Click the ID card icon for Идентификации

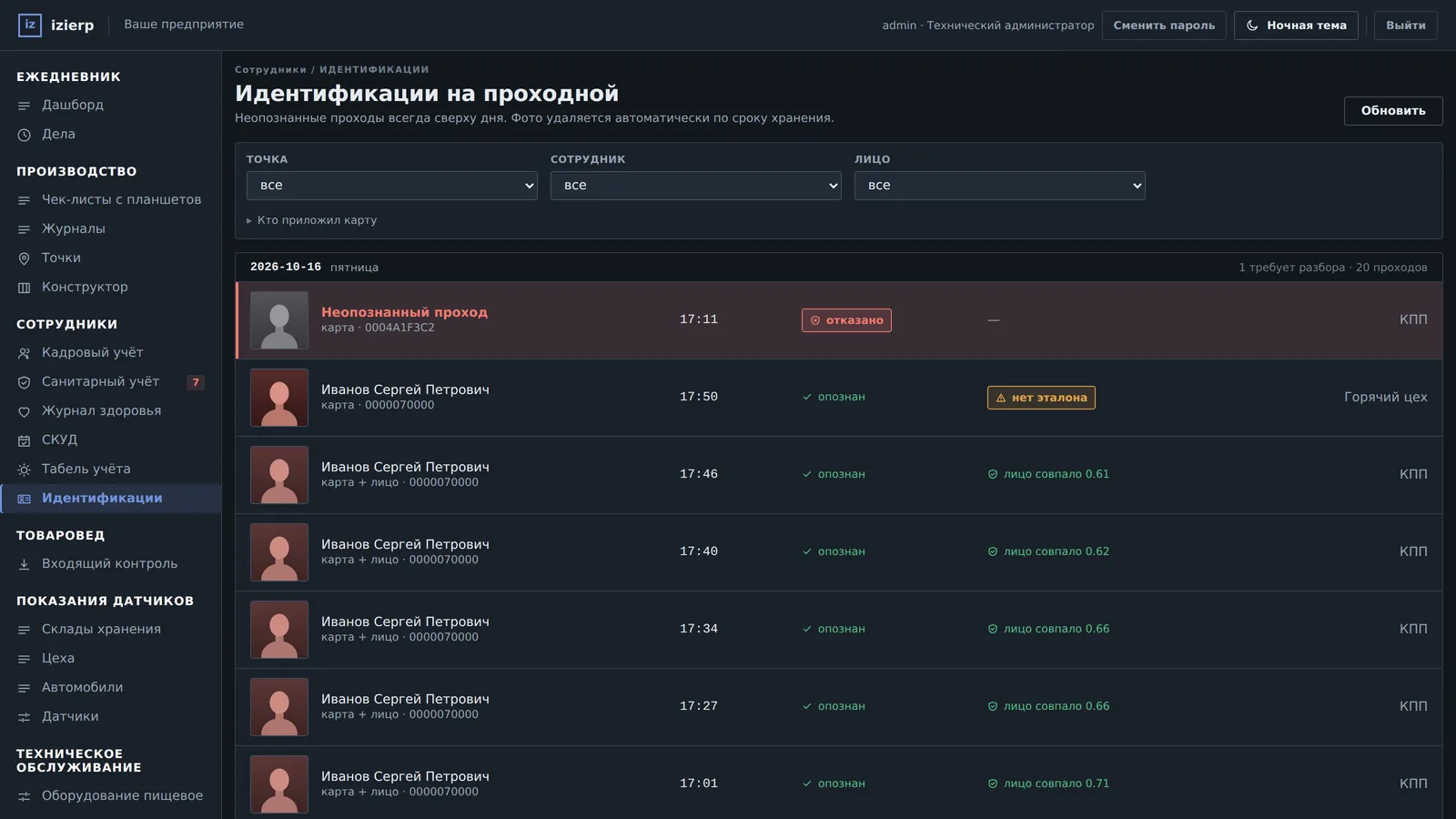click(x=25, y=499)
